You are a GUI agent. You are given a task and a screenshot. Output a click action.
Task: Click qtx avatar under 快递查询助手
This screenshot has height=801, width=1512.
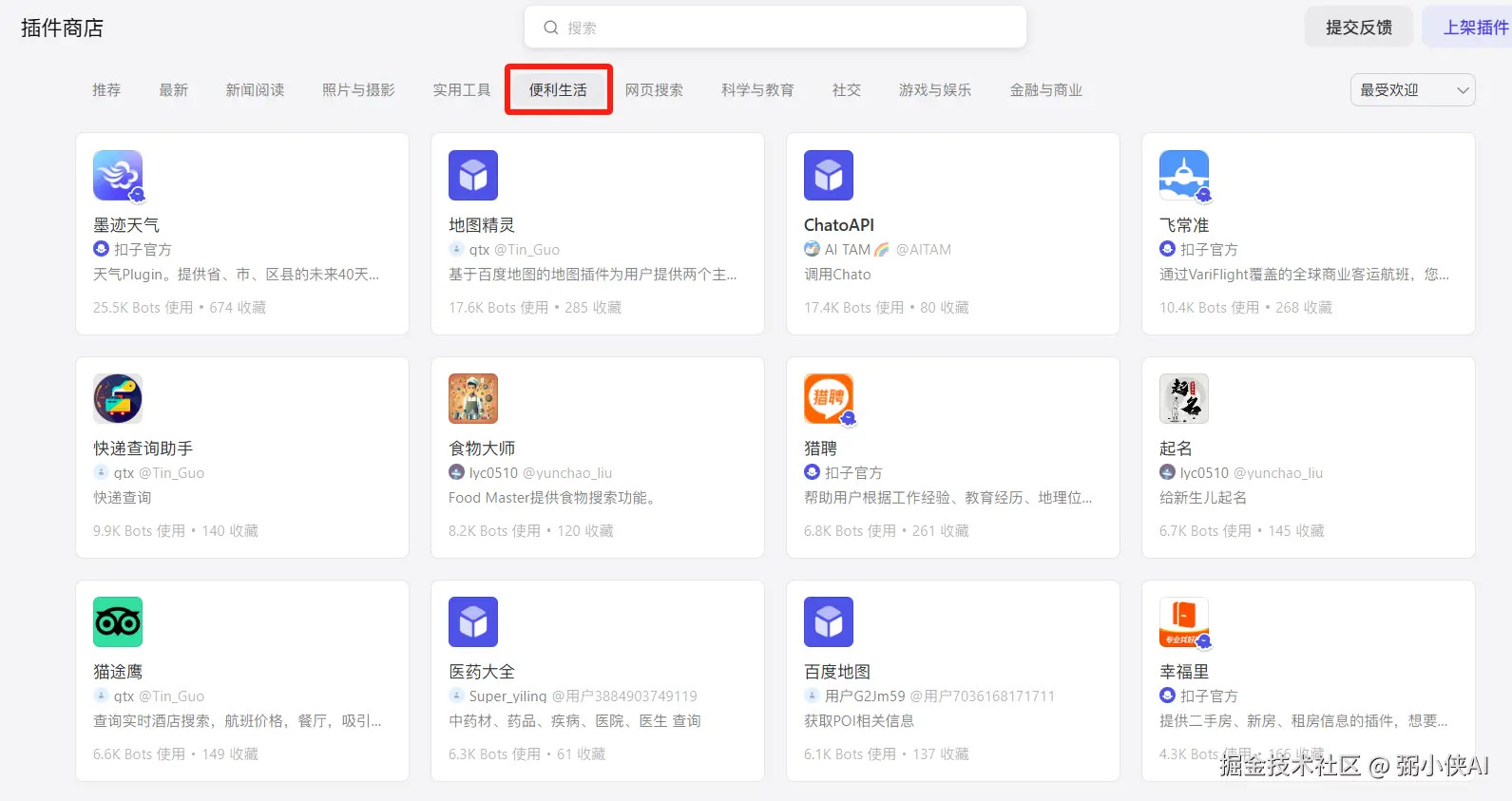[x=101, y=472]
